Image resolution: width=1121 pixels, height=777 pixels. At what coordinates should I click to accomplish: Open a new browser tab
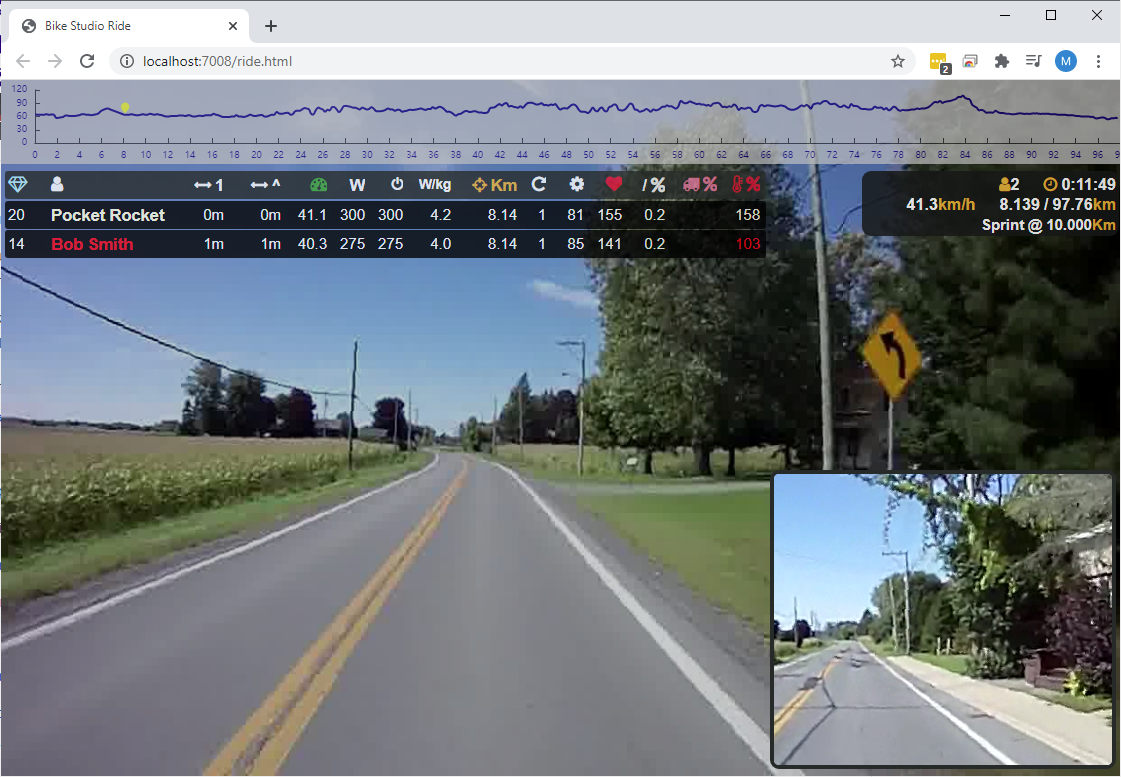pyautogui.click(x=270, y=26)
